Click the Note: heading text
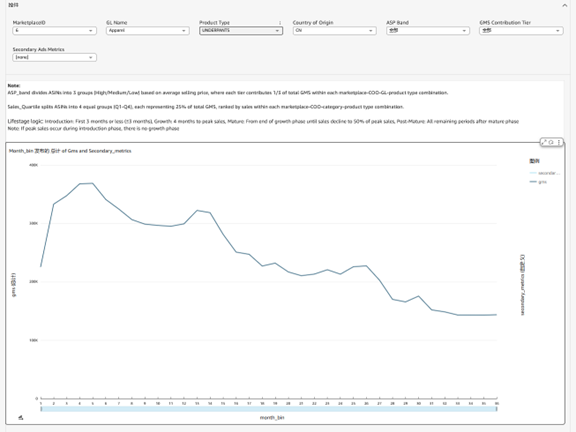 pos(14,86)
